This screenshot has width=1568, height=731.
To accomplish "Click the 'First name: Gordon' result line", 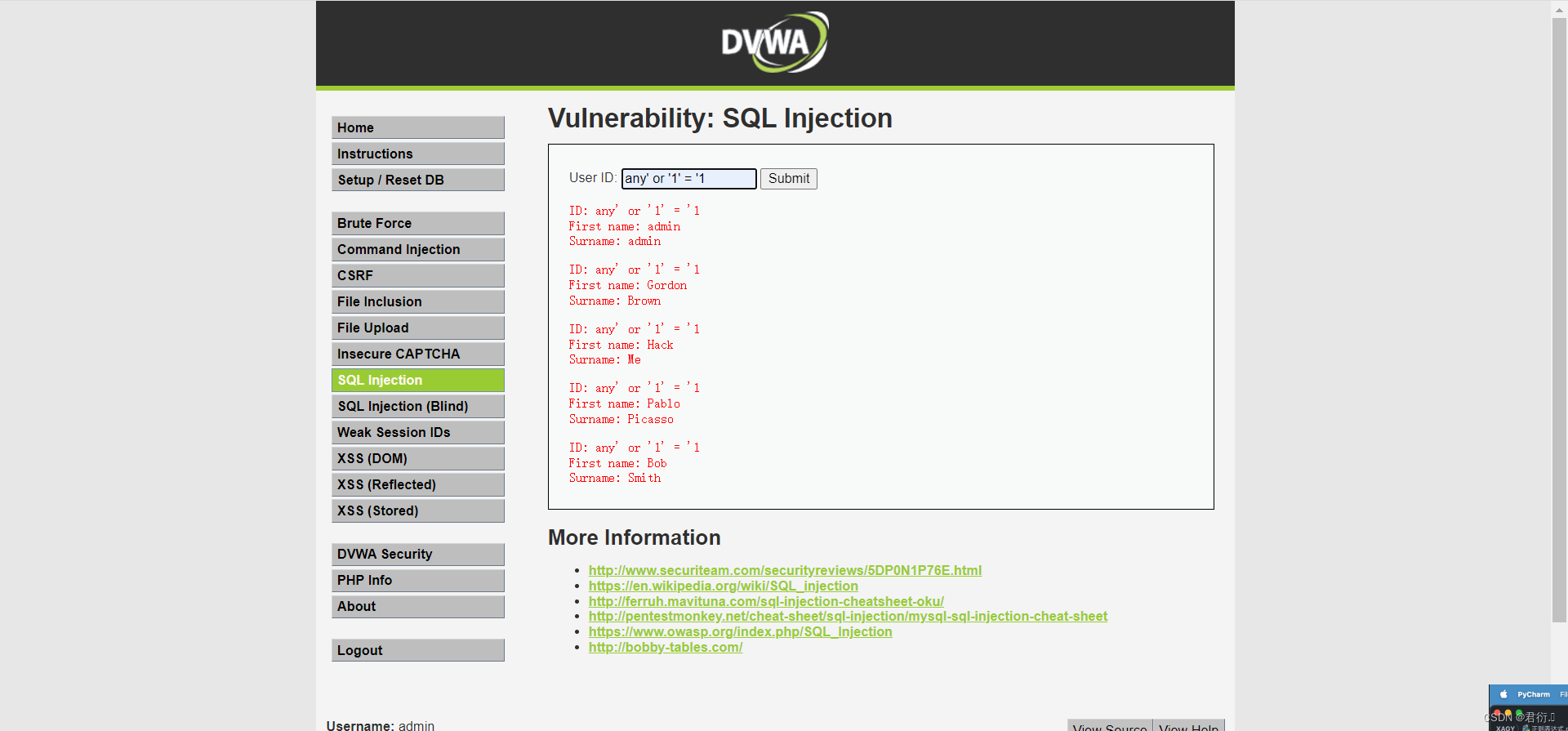I will [628, 285].
